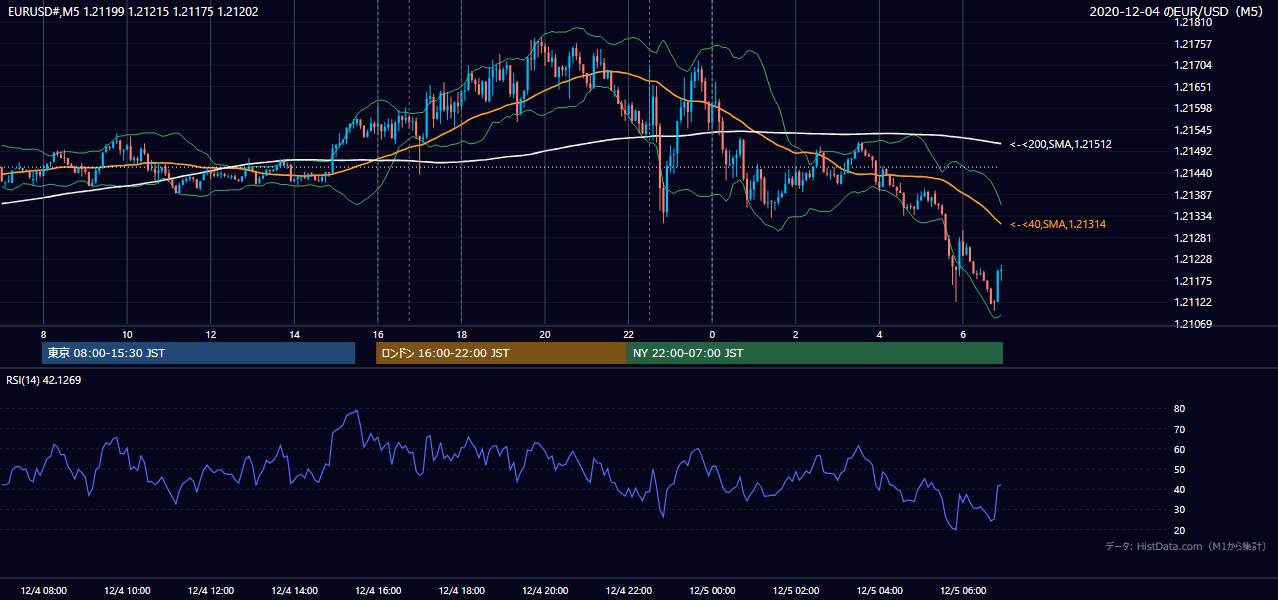
Task: Click the 12/4 12:00 date label
Action: coord(211,591)
